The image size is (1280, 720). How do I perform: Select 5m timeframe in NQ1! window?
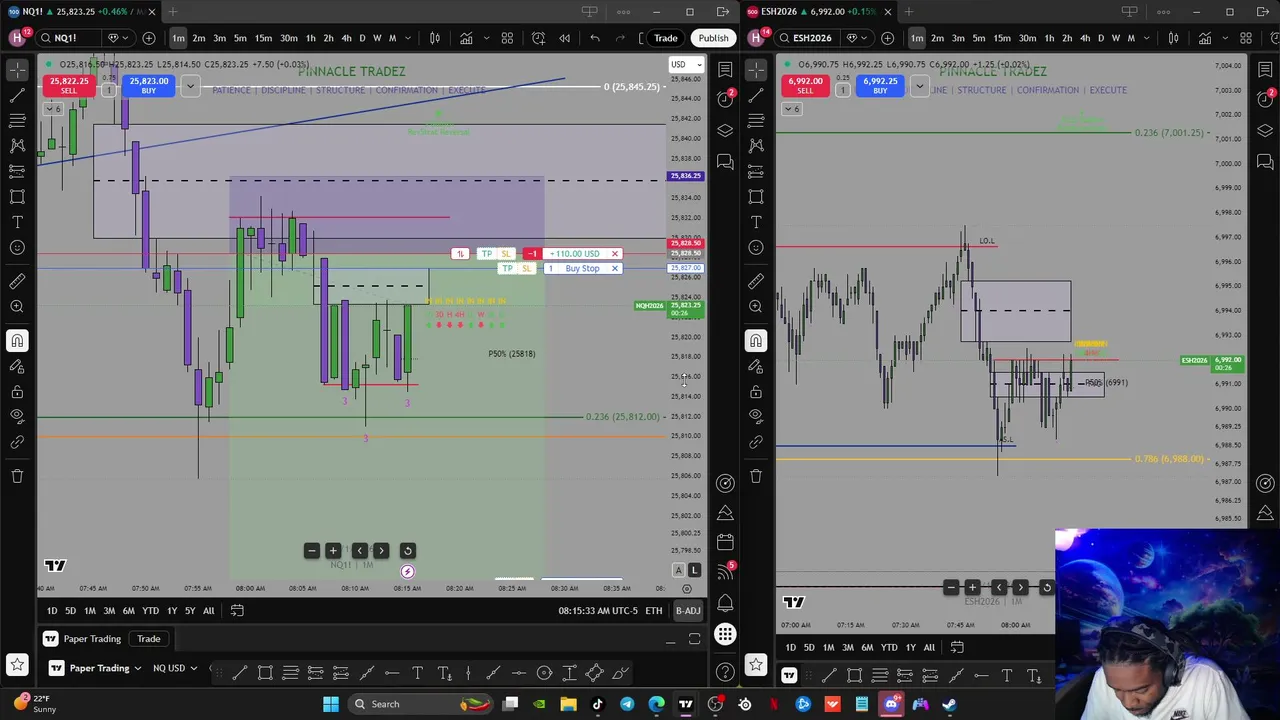[240, 38]
